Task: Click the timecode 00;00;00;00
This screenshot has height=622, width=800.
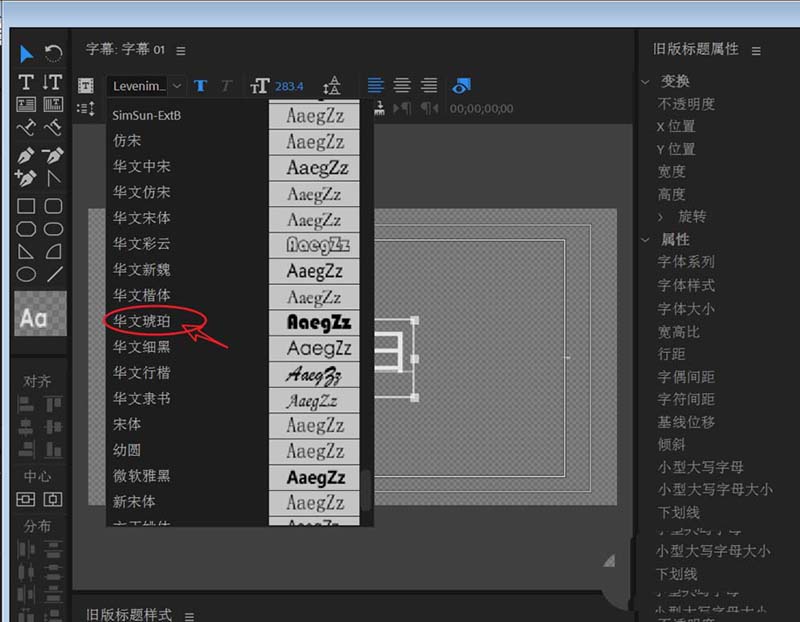Action: pyautogui.click(x=481, y=109)
